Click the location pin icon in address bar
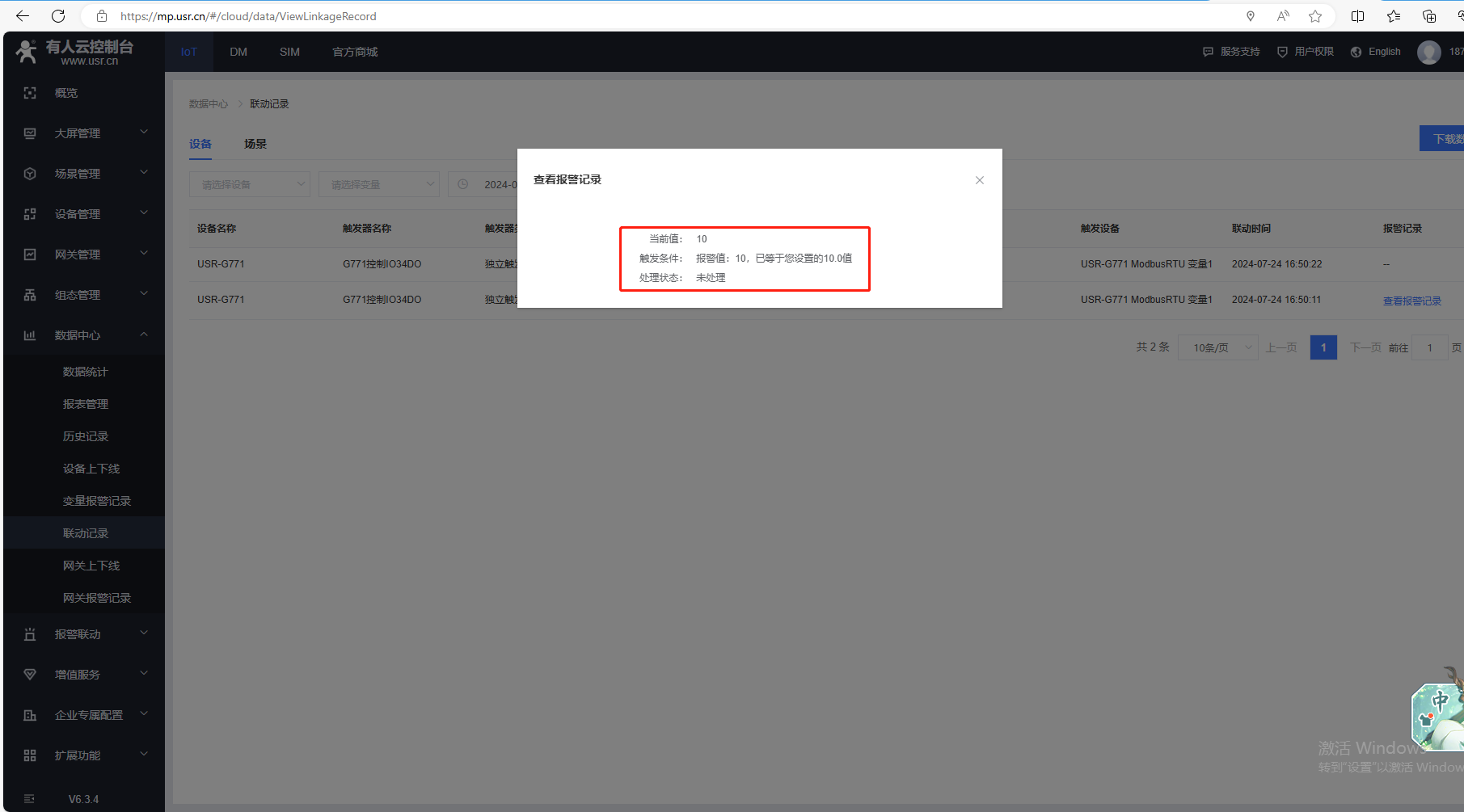 point(1251,16)
